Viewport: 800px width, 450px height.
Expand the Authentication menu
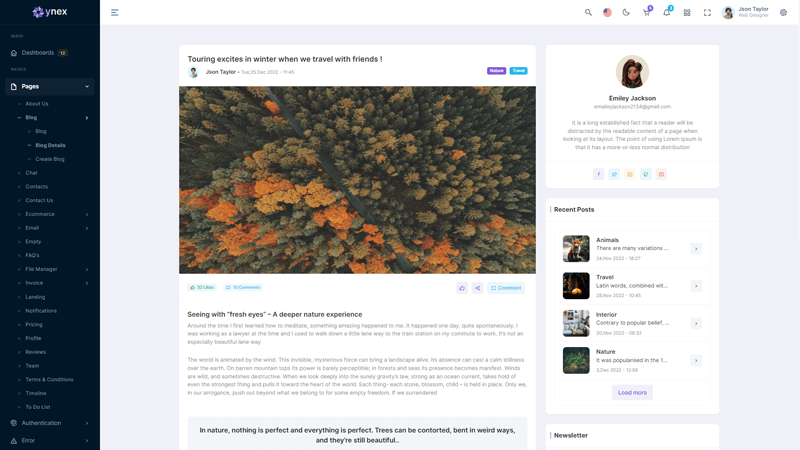(x=50, y=423)
